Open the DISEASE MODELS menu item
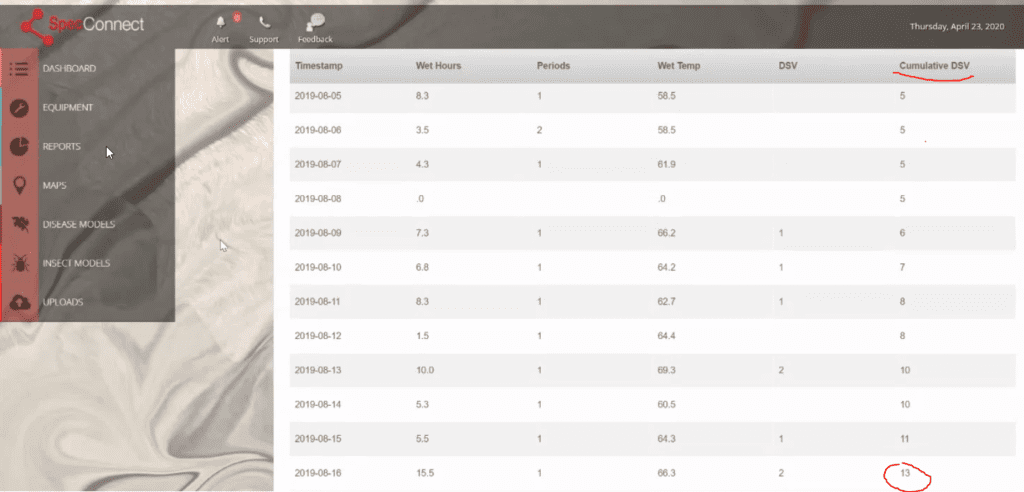This screenshot has width=1024, height=492. 78,224
